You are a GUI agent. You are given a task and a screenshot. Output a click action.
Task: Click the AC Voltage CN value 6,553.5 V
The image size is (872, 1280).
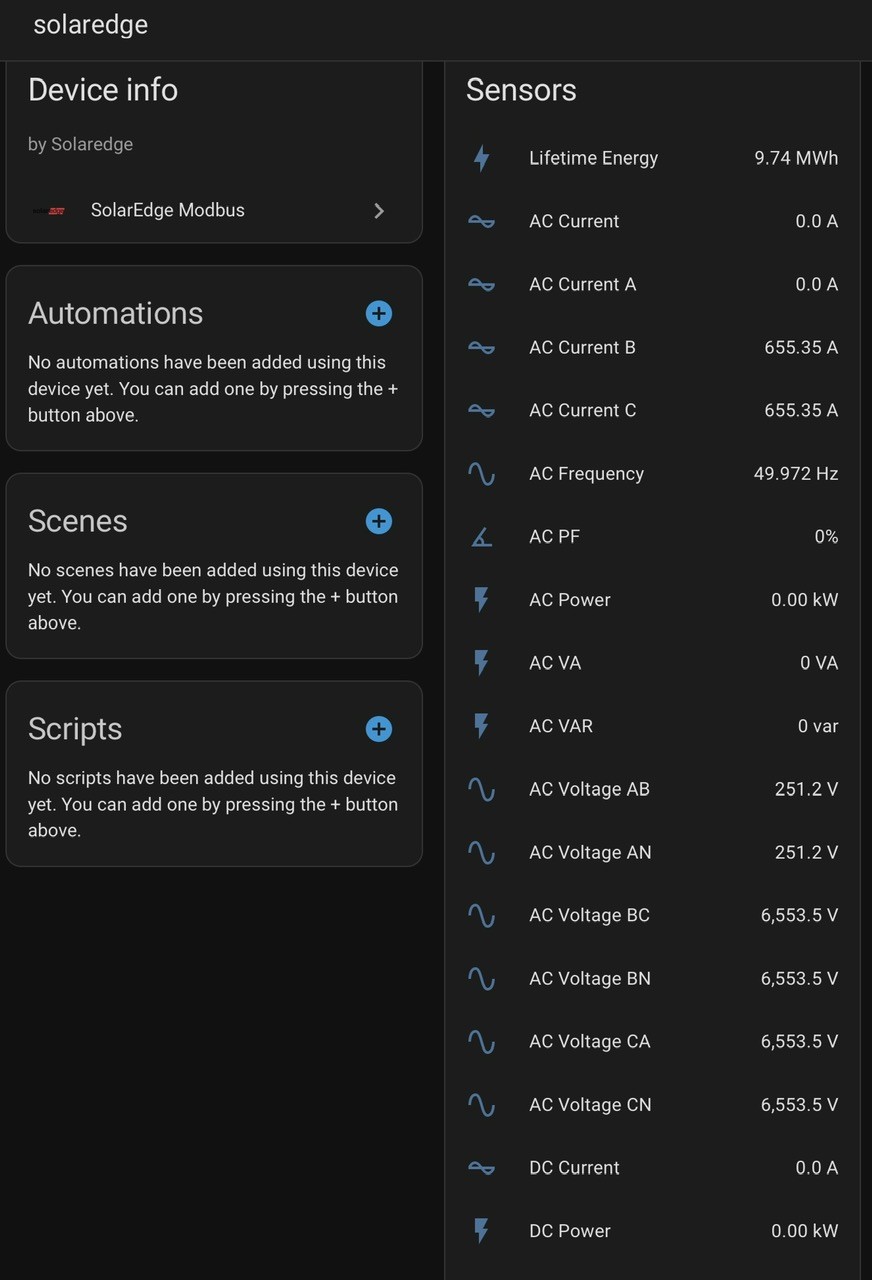(x=799, y=1105)
